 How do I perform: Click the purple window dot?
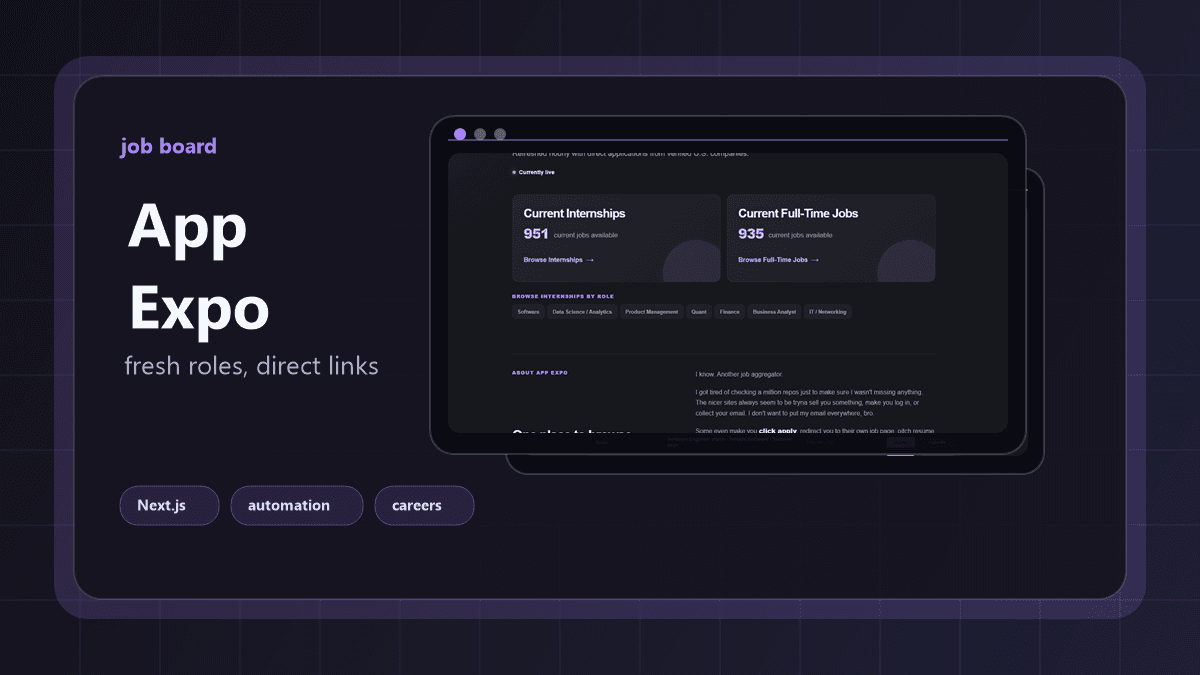click(460, 134)
